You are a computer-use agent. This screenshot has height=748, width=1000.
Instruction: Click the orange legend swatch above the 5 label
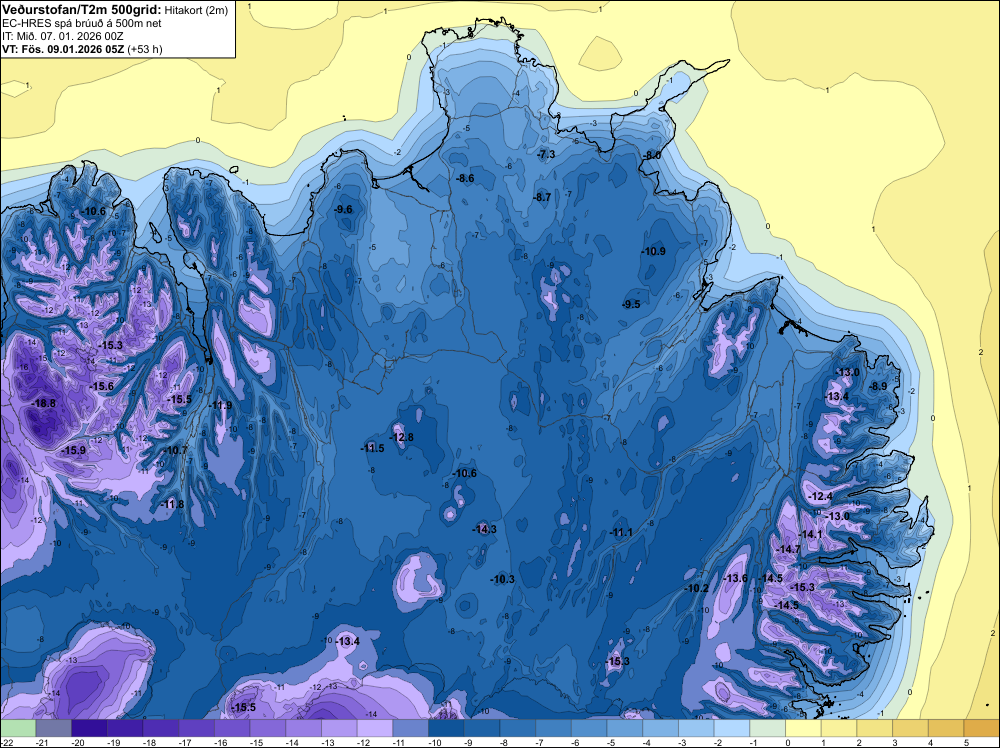click(x=982, y=728)
